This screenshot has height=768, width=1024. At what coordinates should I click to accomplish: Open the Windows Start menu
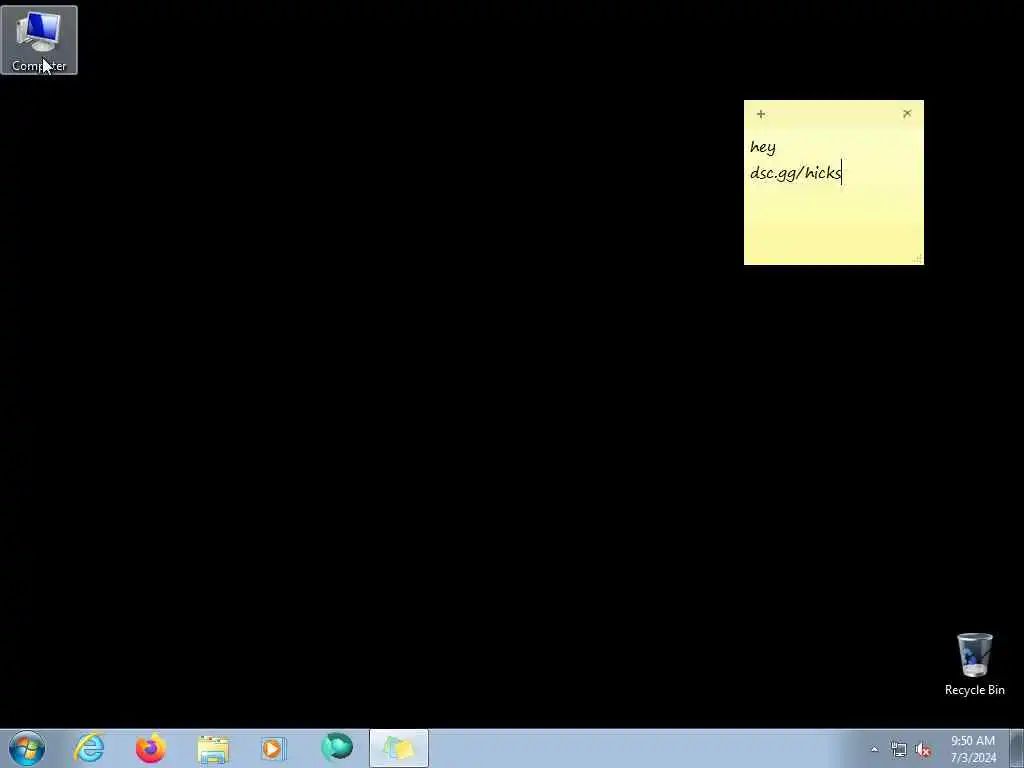click(x=27, y=748)
